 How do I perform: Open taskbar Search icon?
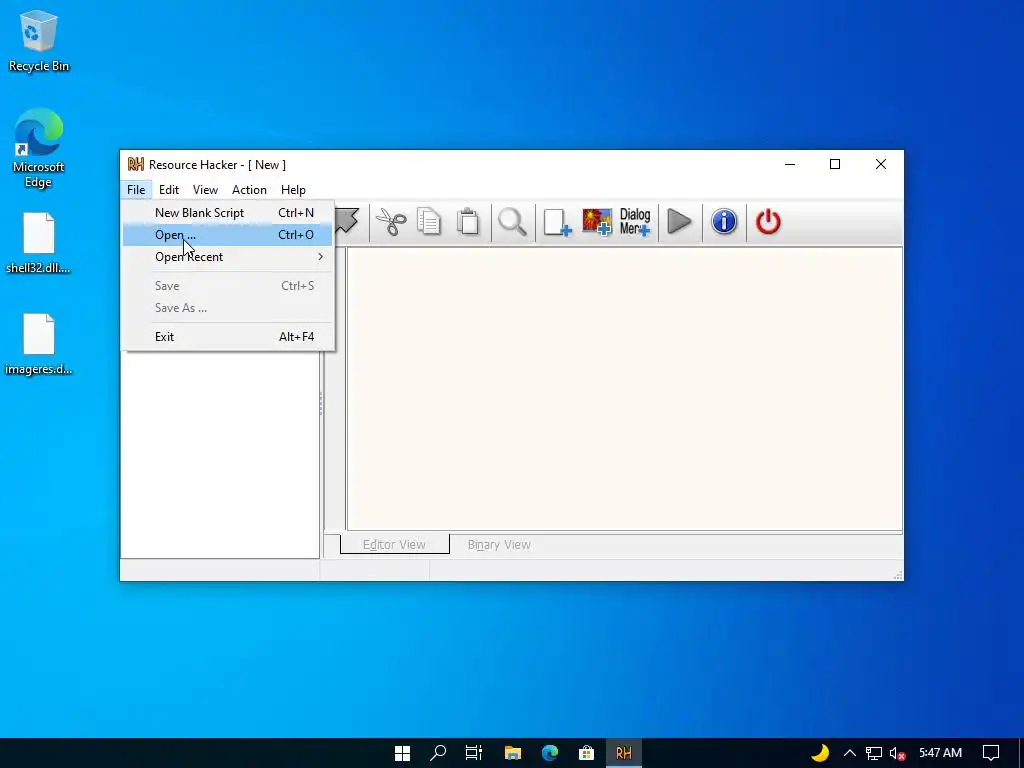click(x=438, y=753)
